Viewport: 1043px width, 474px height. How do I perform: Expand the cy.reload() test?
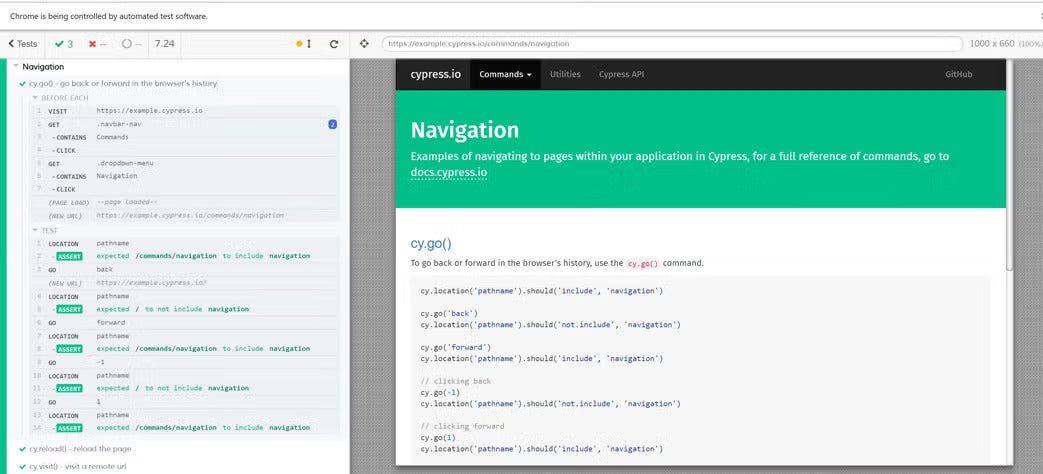[80, 449]
